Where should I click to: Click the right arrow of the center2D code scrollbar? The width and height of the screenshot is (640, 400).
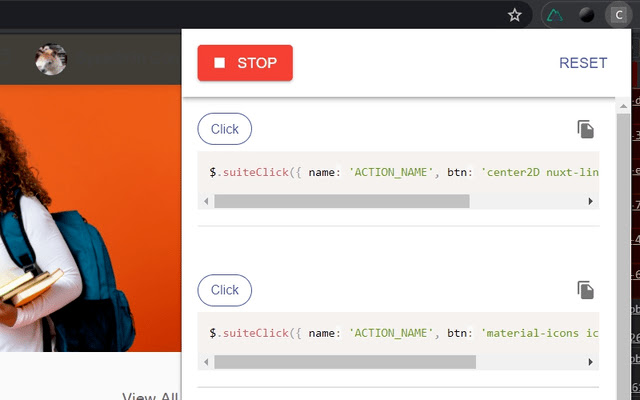pos(590,201)
